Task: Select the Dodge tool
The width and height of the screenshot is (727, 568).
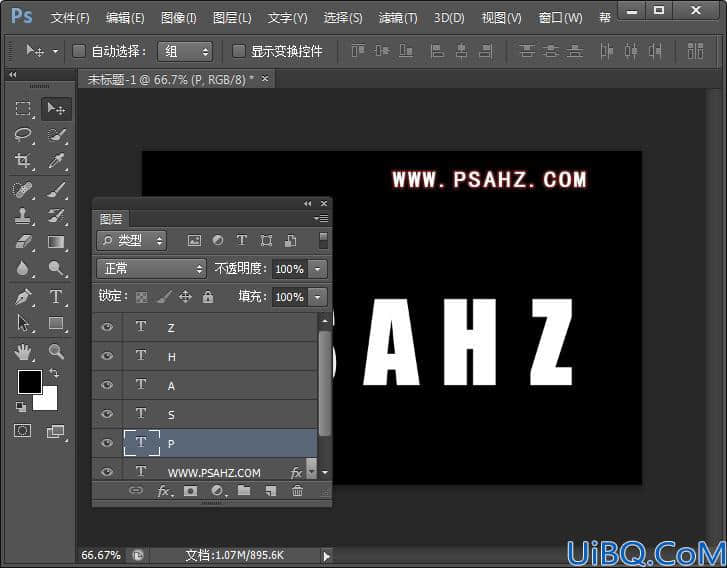Action: pos(56,268)
